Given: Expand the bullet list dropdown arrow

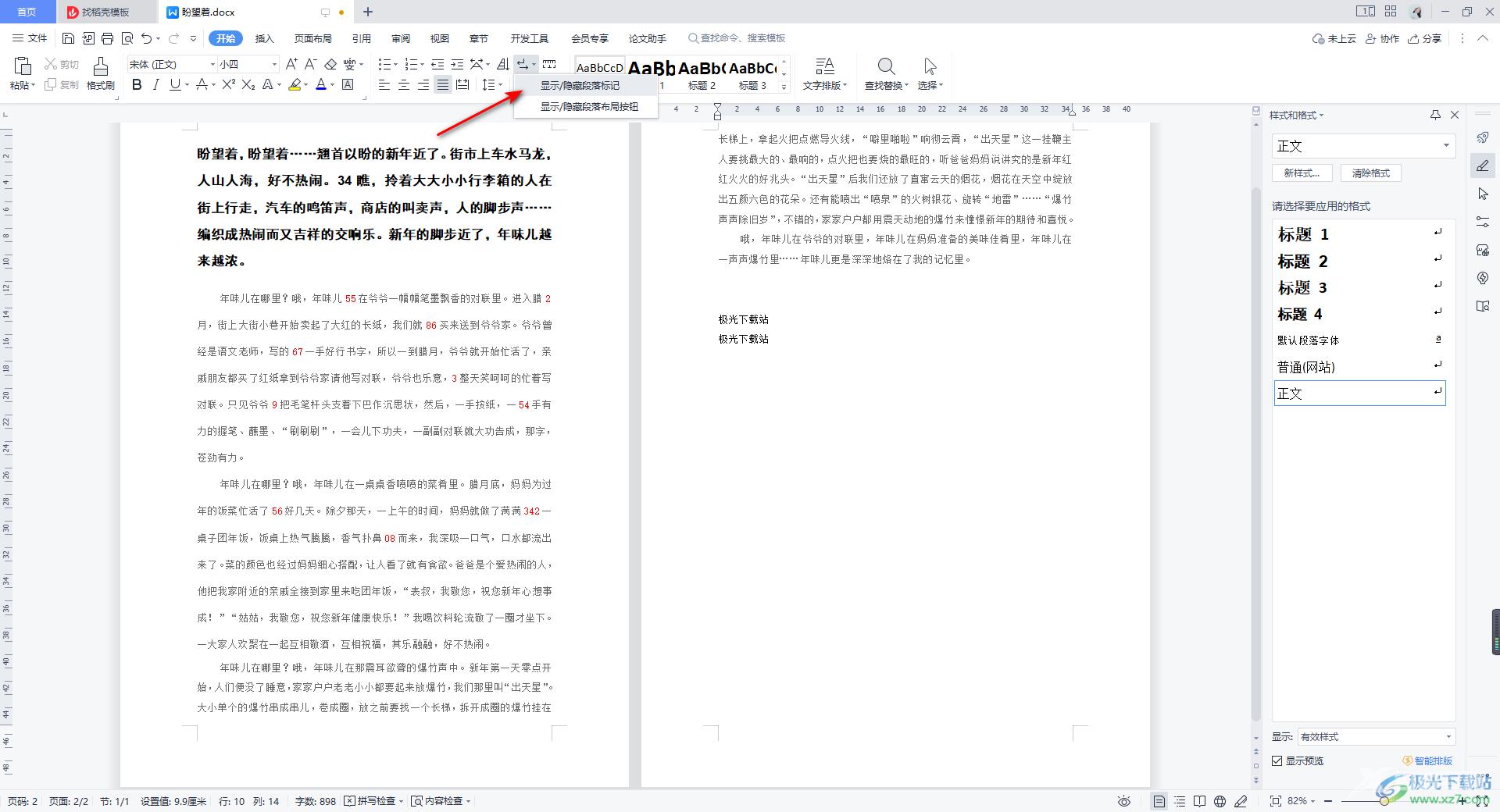Looking at the screenshot, I should tap(396, 64).
